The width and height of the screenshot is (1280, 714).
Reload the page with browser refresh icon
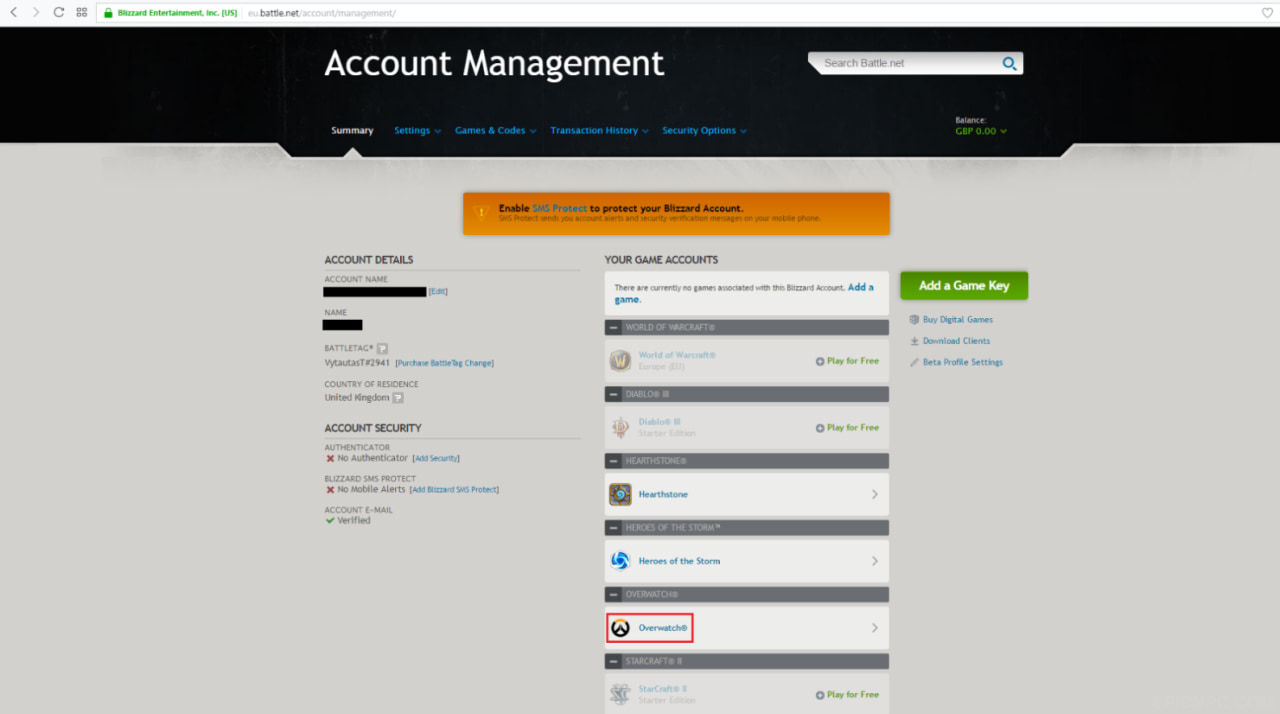coord(58,12)
